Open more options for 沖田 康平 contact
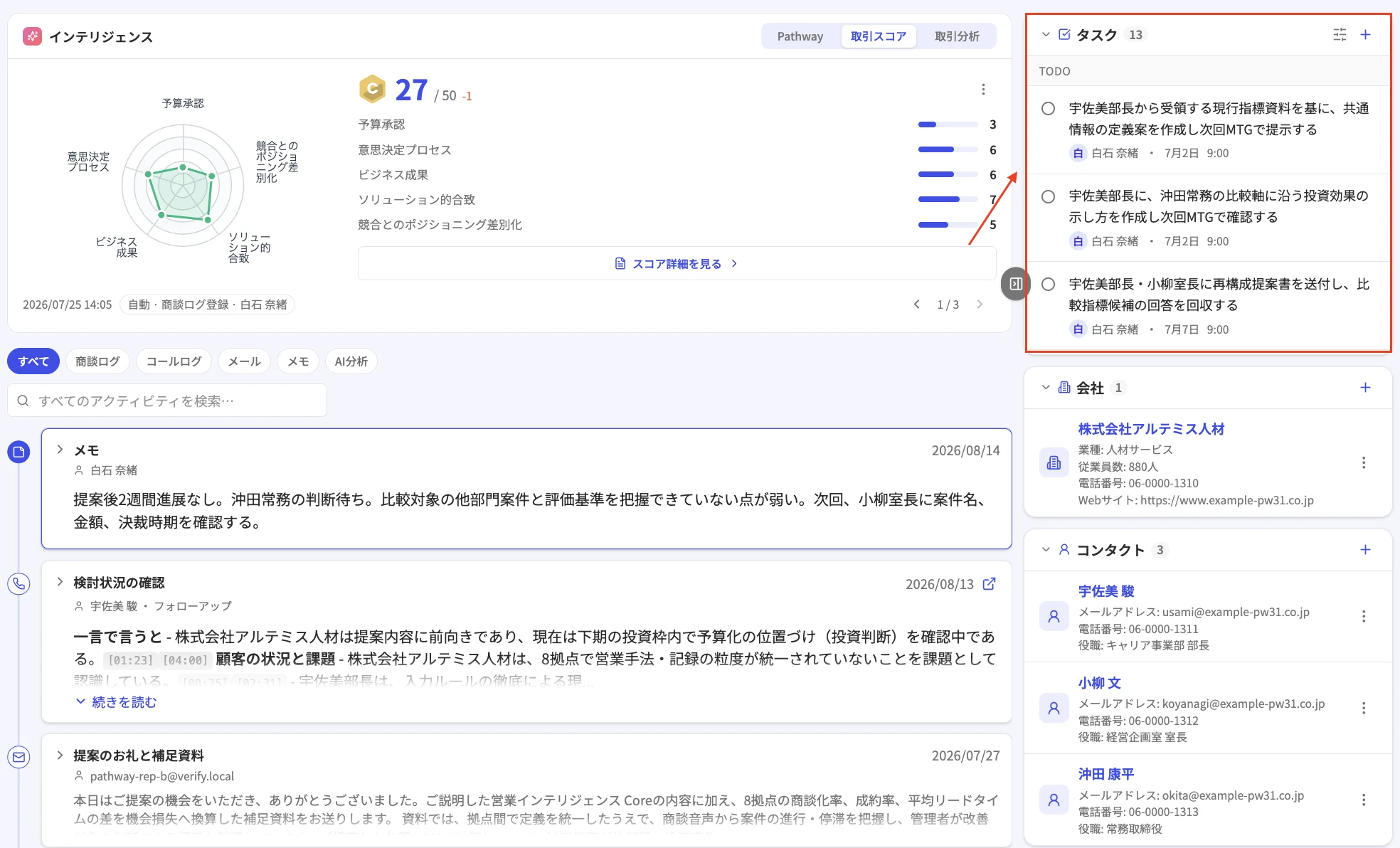This screenshot has width=1400, height=848. tap(1364, 800)
